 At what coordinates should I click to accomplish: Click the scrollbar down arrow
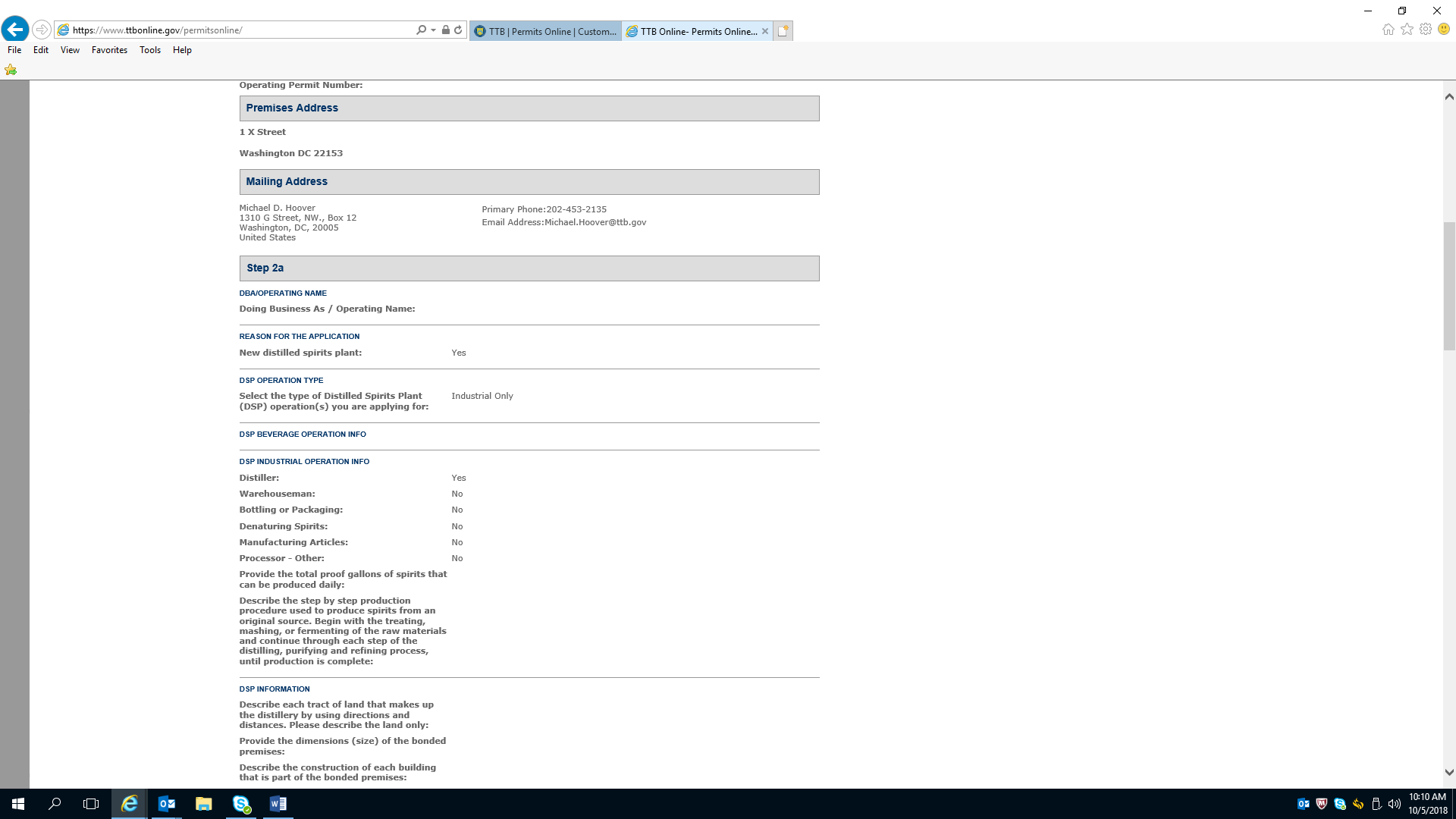point(1449,773)
